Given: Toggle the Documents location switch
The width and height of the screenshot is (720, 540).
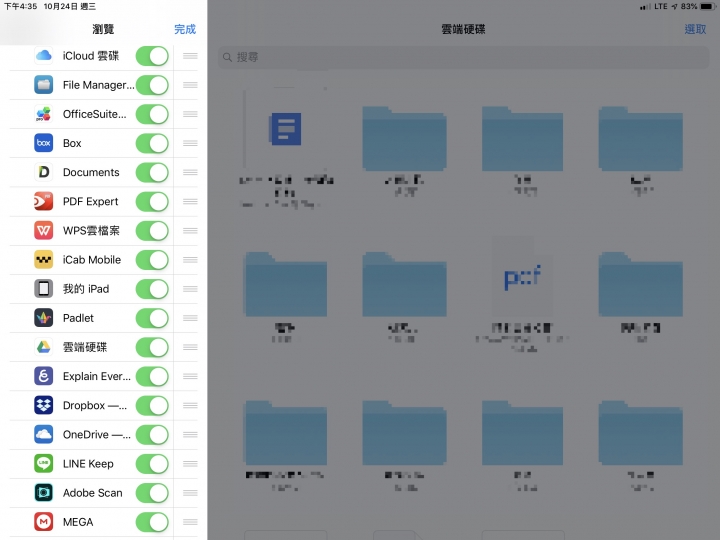Looking at the screenshot, I should [152, 173].
